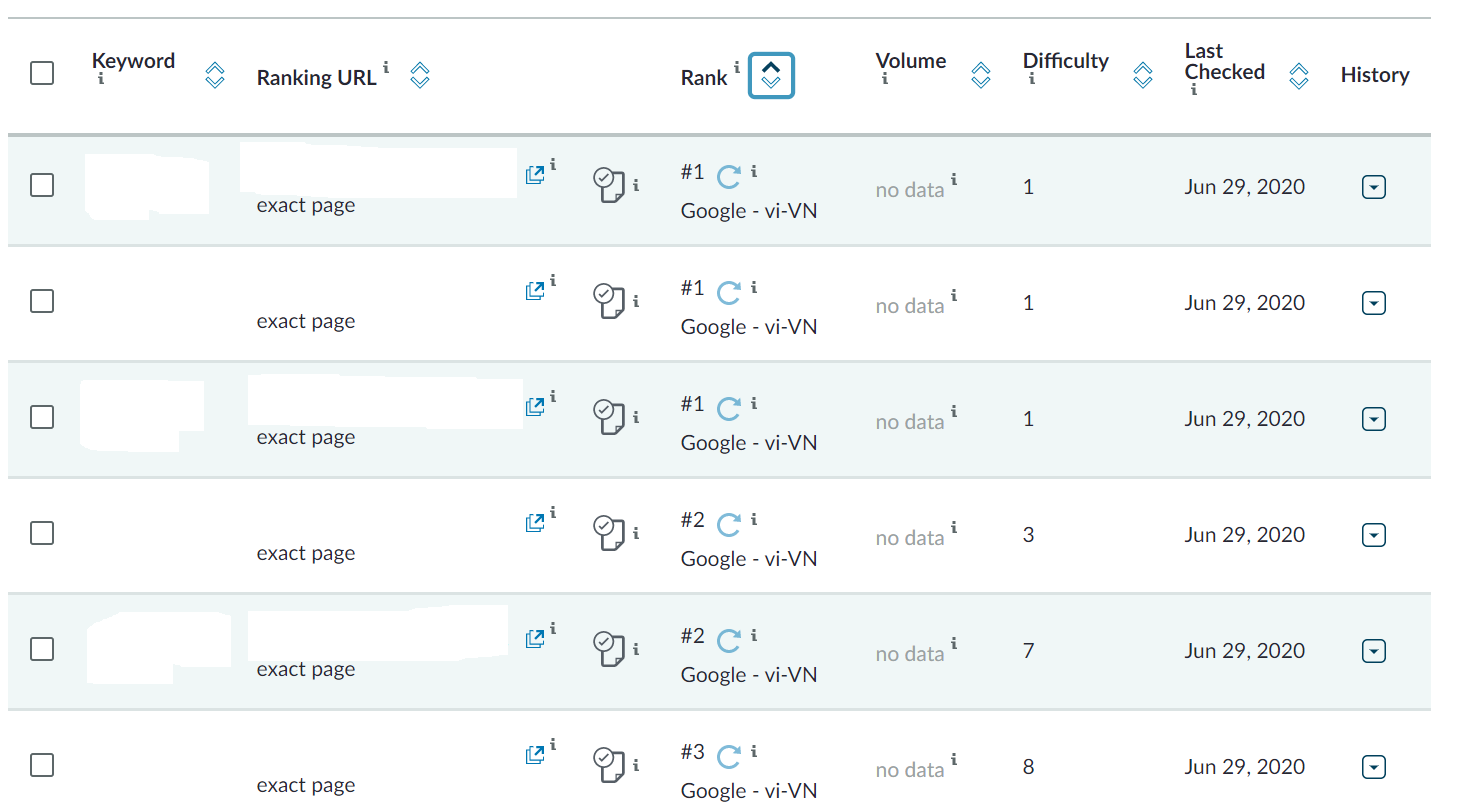The image size is (1463, 804).
Task: Open History dropdown in Difficulty 7 row
Action: pos(1374,651)
